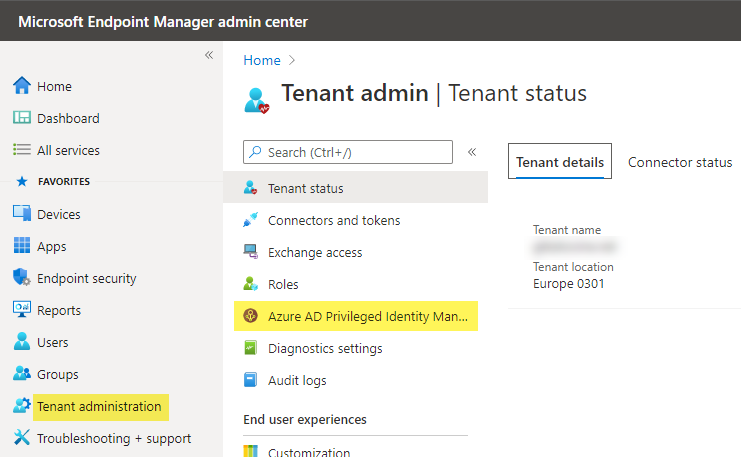Click the Home breadcrumb link
Image resolution: width=741 pixels, height=457 pixels.
click(262, 60)
